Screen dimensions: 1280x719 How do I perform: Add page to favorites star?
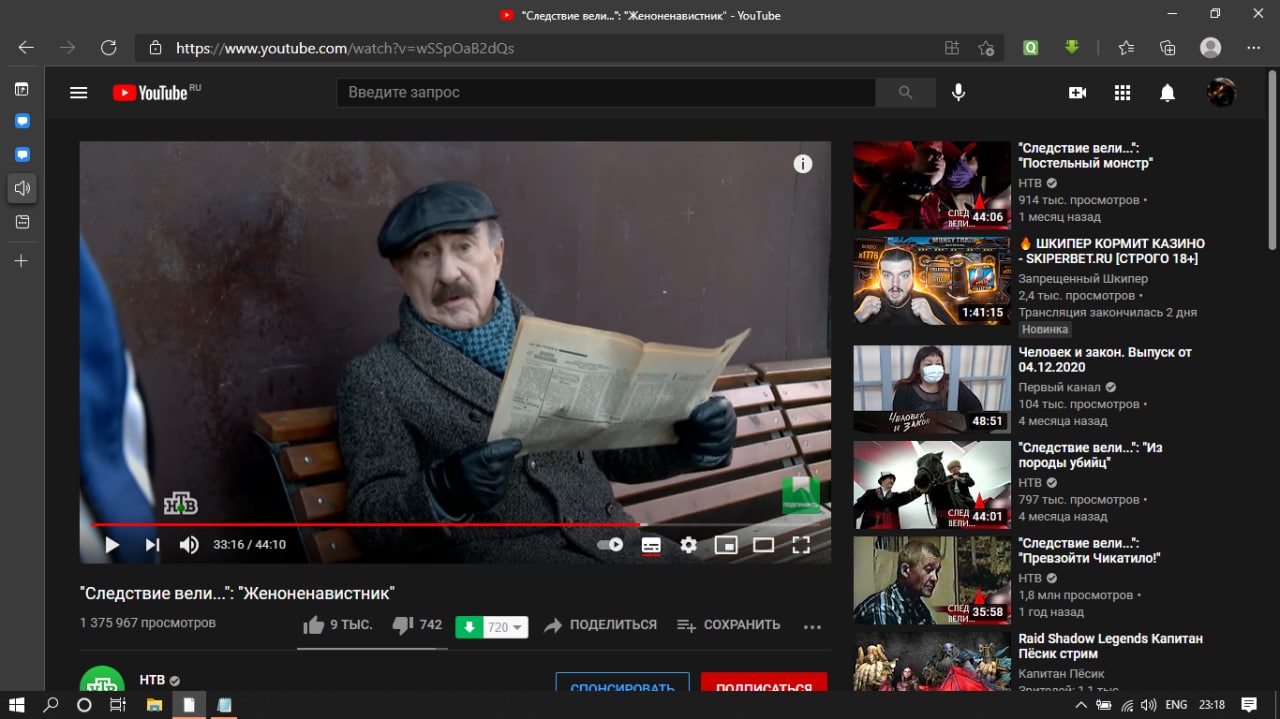point(986,47)
